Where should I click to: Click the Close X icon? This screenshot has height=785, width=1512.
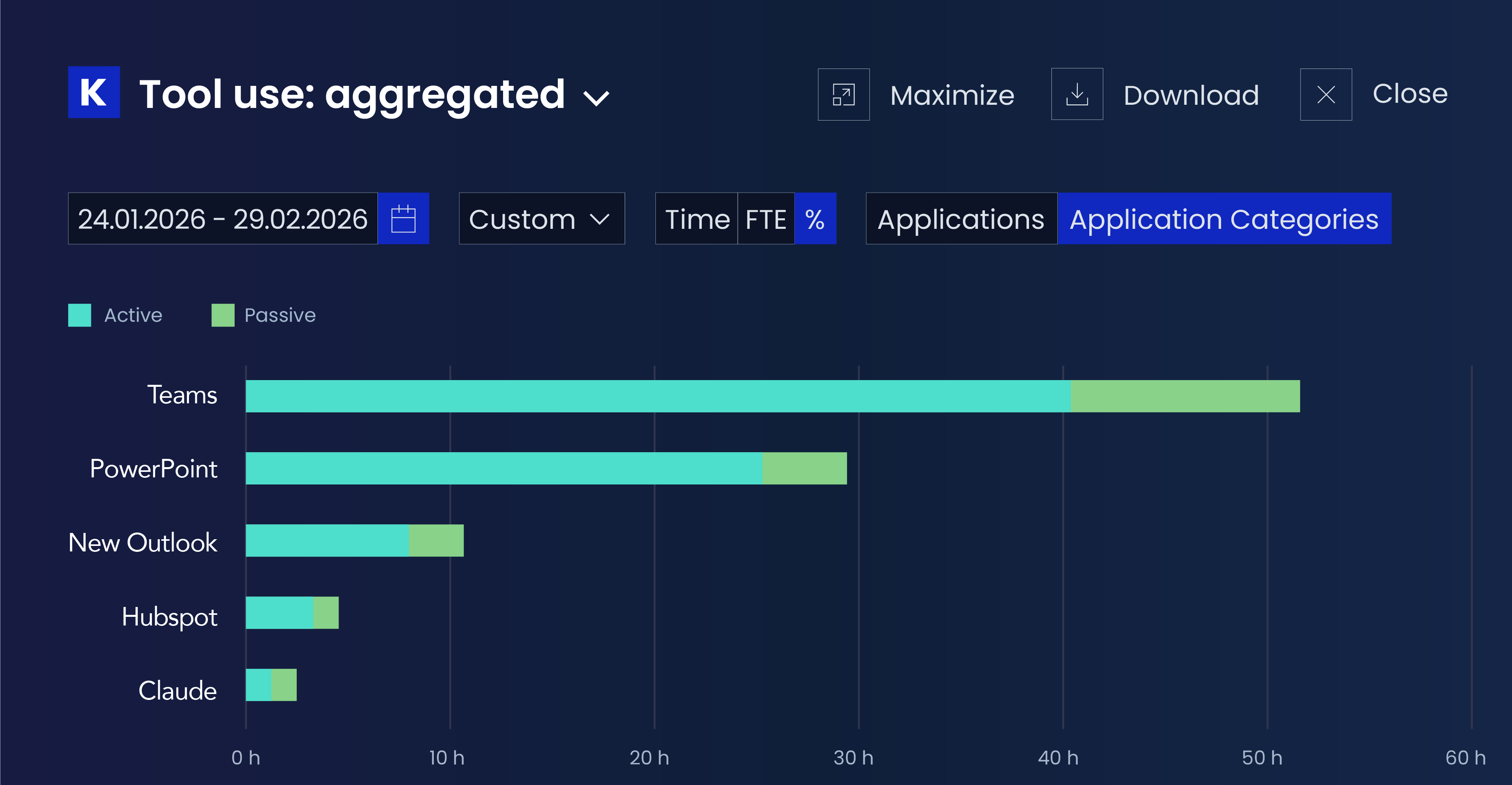point(1326,95)
